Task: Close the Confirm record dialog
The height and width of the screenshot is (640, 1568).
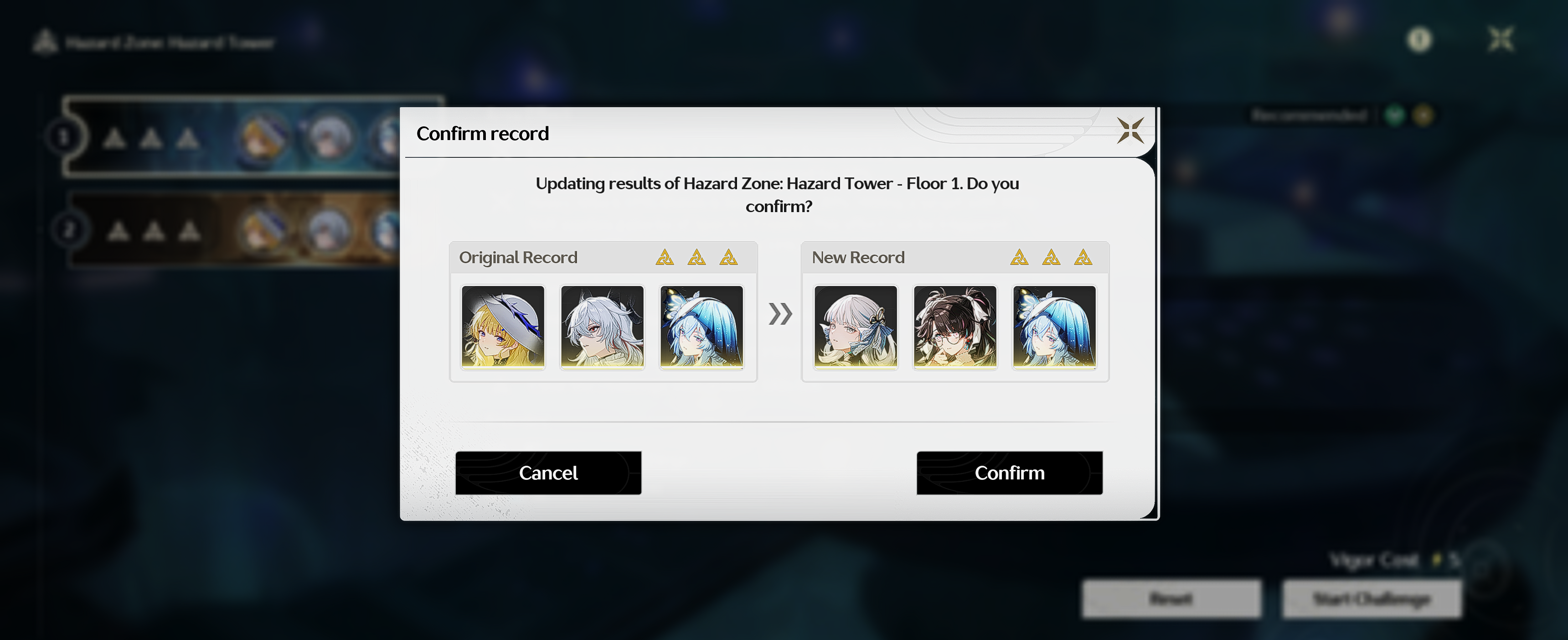Action: click(1130, 130)
